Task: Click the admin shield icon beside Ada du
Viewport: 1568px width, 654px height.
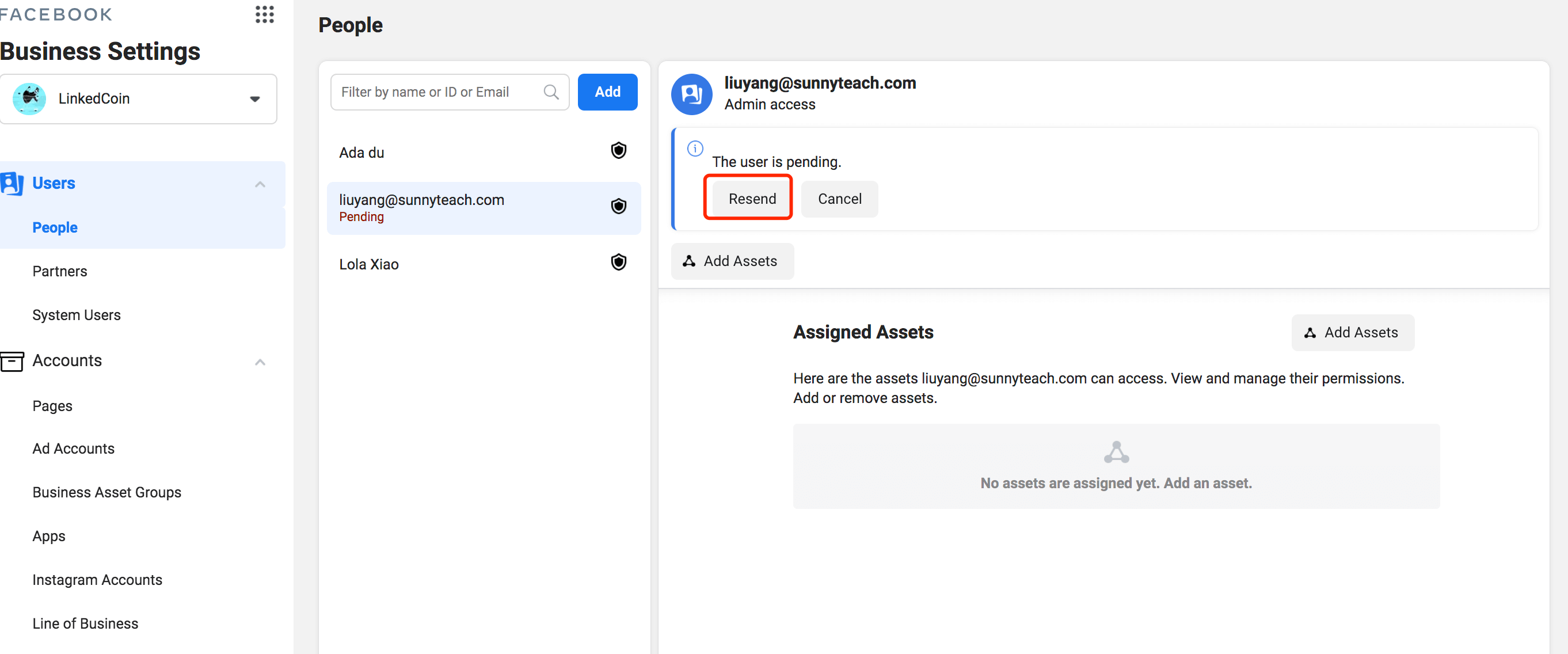Action: click(x=618, y=150)
